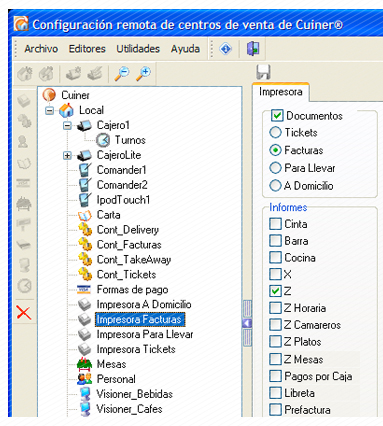
Task: Select the Facturas radio button
Action: click(x=275, y=150)
